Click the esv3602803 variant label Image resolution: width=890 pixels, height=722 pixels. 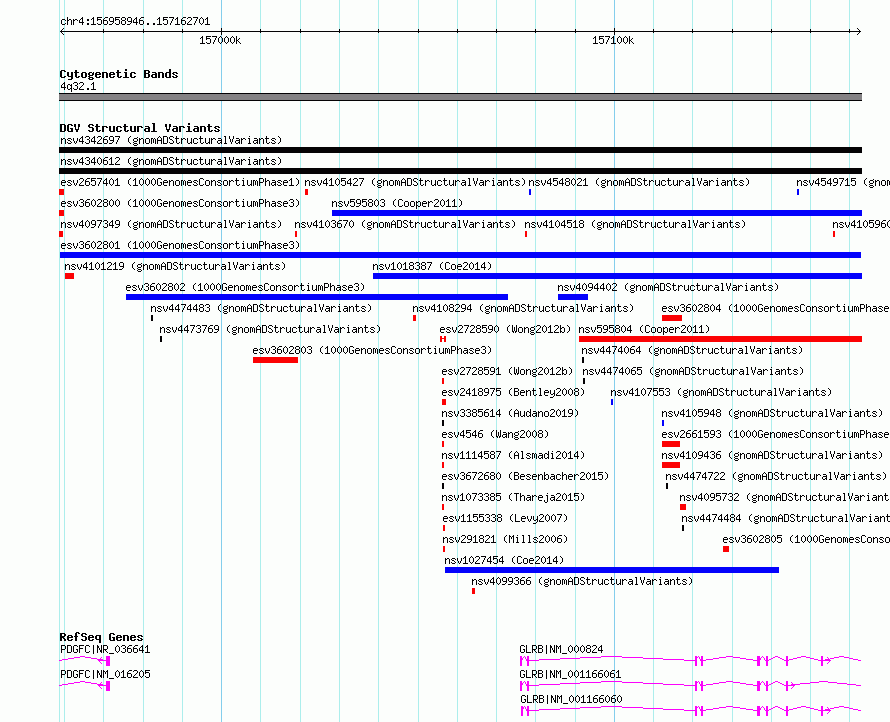click(372, 350)
